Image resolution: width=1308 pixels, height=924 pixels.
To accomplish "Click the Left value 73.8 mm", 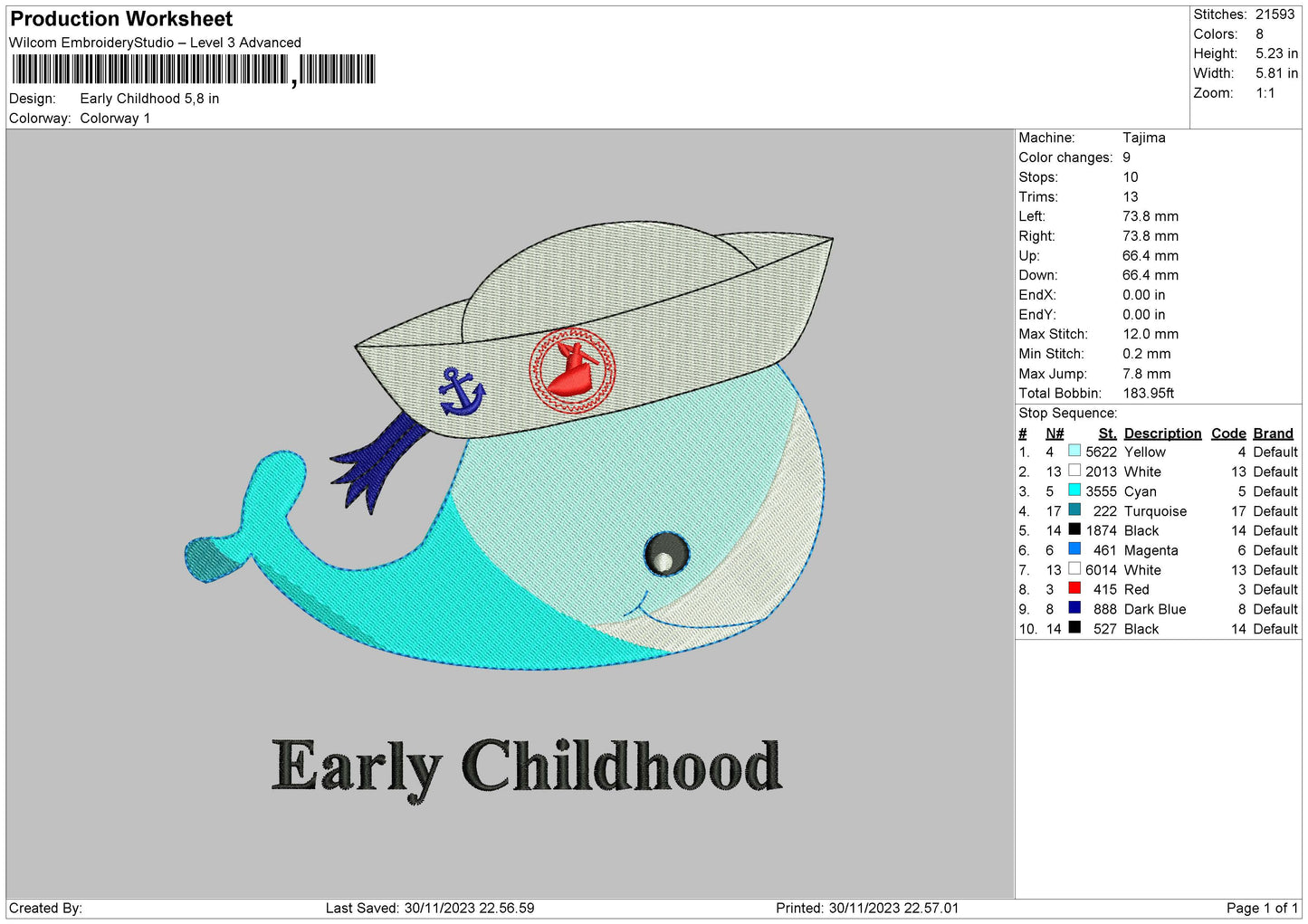I will tap(1150, 216).
